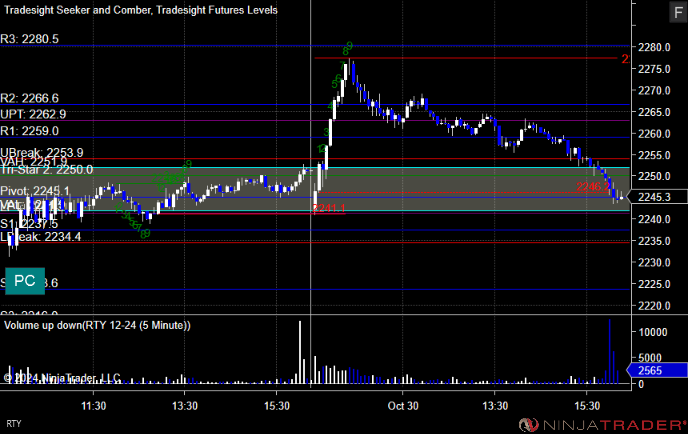Click the RTY instrument label at bottom-left
The height and width of the screenshot is (434, 688).
click(x=14, y=424)
